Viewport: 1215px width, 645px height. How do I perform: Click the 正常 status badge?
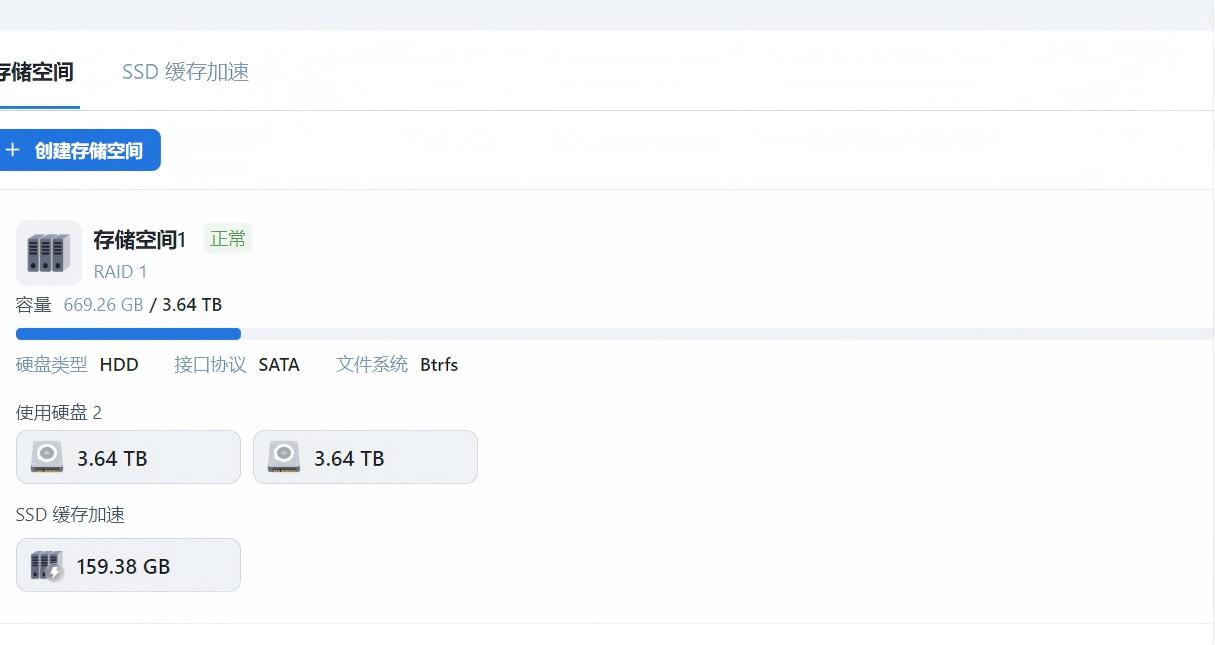point(228,239)
